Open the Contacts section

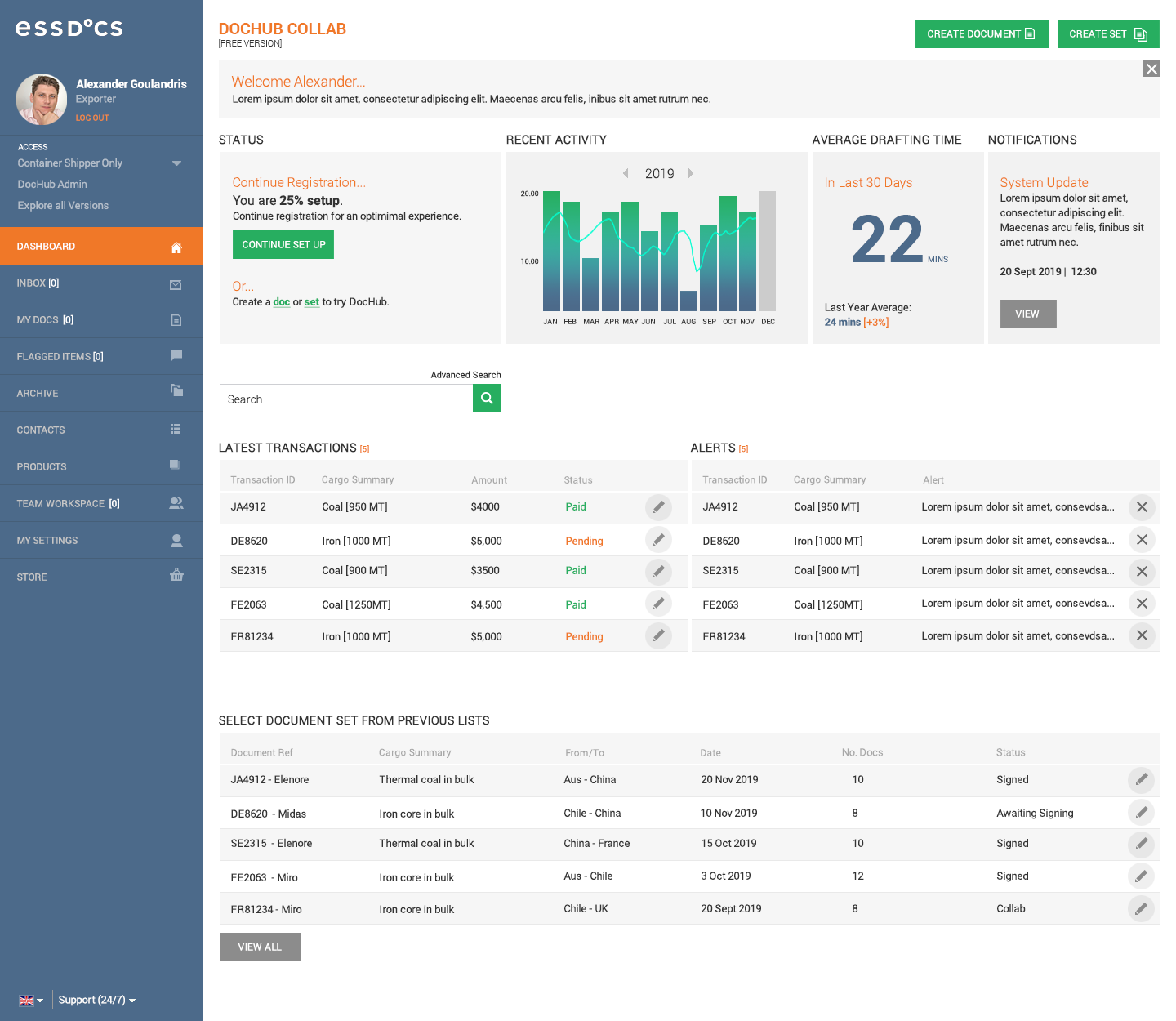101,430
